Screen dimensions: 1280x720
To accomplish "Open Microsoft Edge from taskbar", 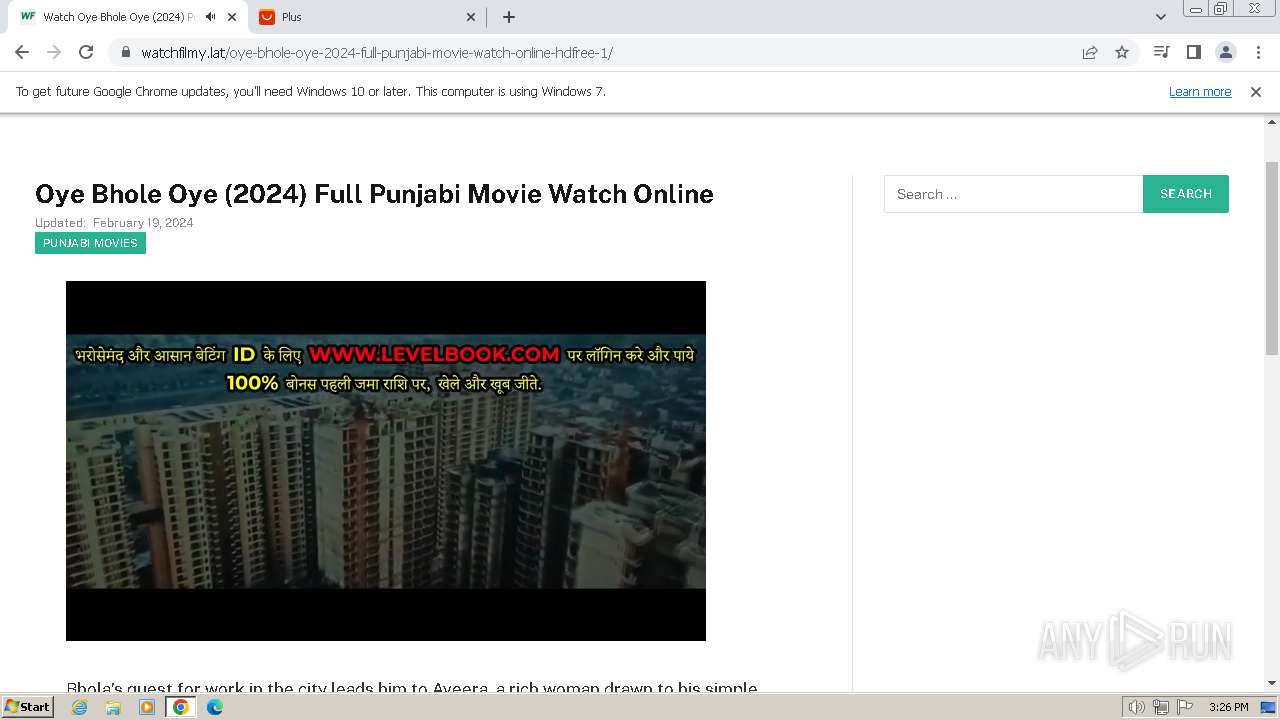I will (x=215, y=707).
